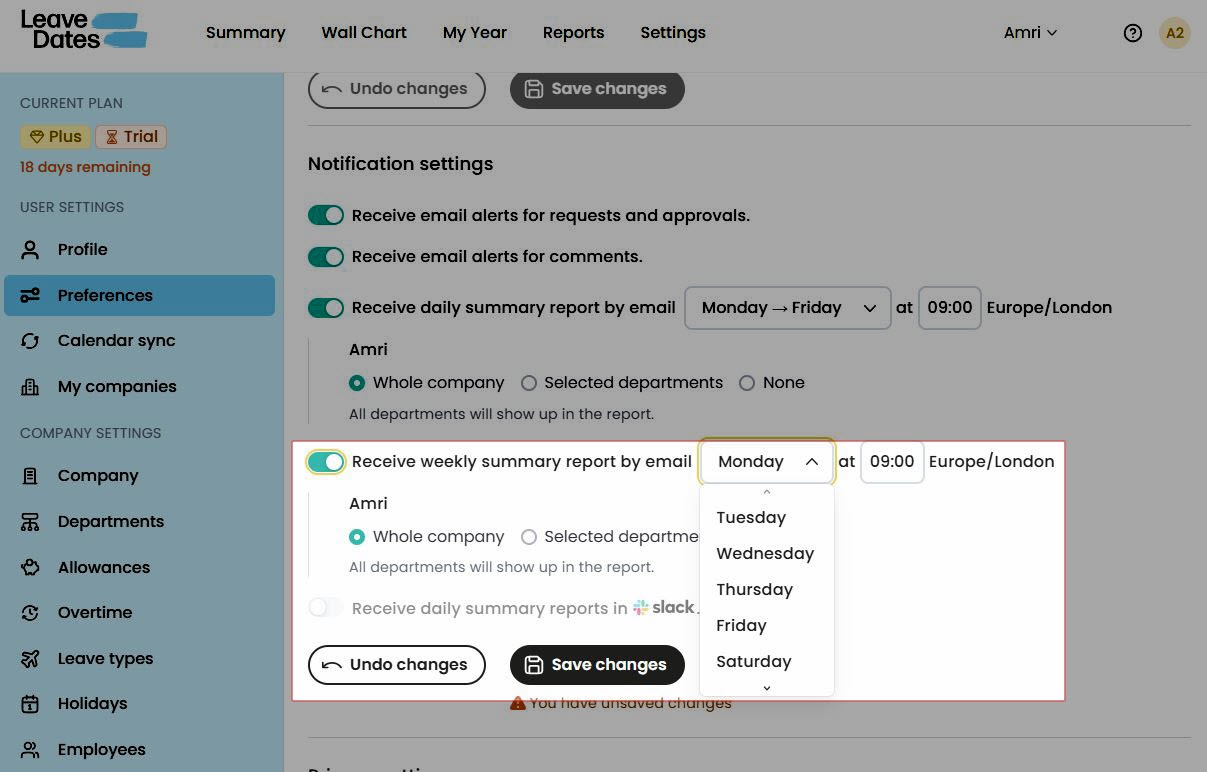Click the Leave Dates logo
This screenshot has height=772, width=1207.
83,31
